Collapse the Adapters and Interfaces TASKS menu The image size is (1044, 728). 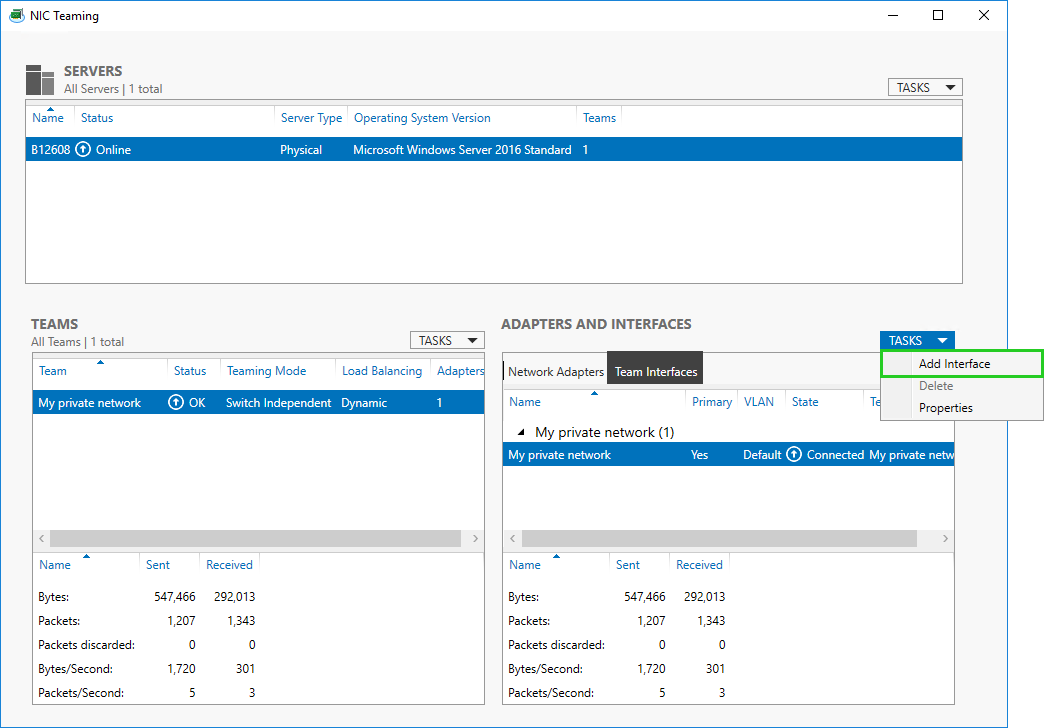click(917, 341)
